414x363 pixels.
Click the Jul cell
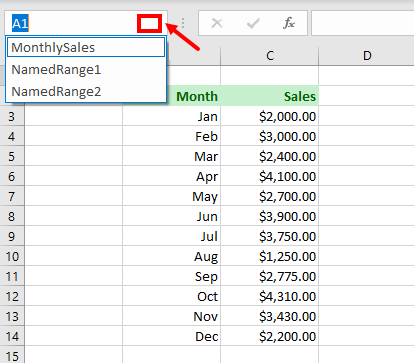coord(172,236)
